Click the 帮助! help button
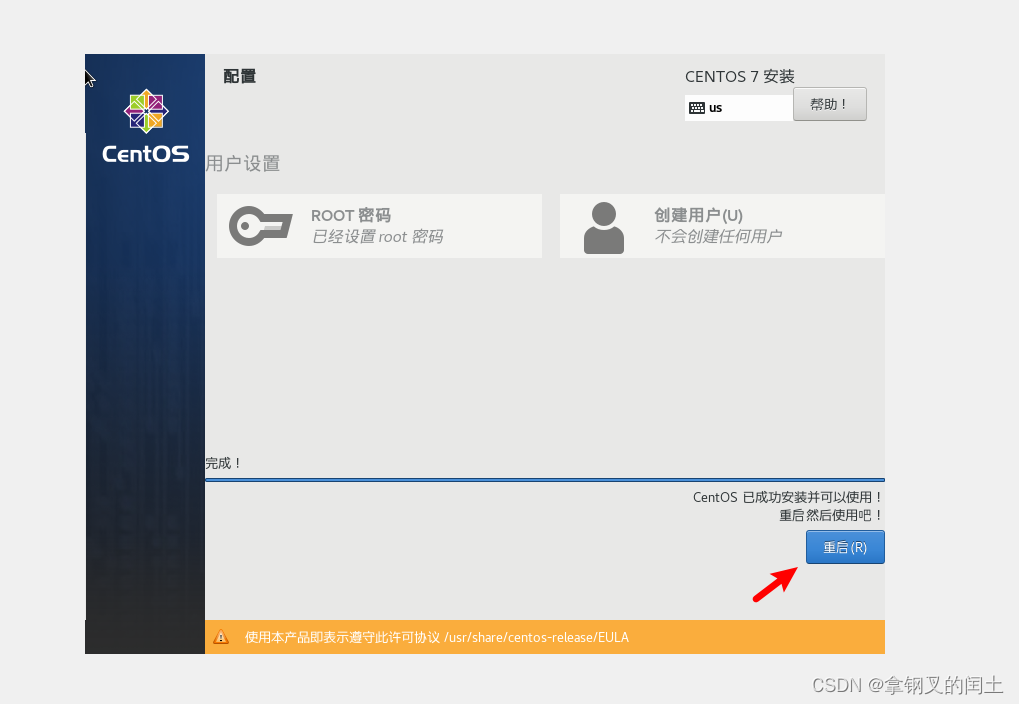Image resolution: width=1019 pixels, height=704 pixels. [830, 104]
